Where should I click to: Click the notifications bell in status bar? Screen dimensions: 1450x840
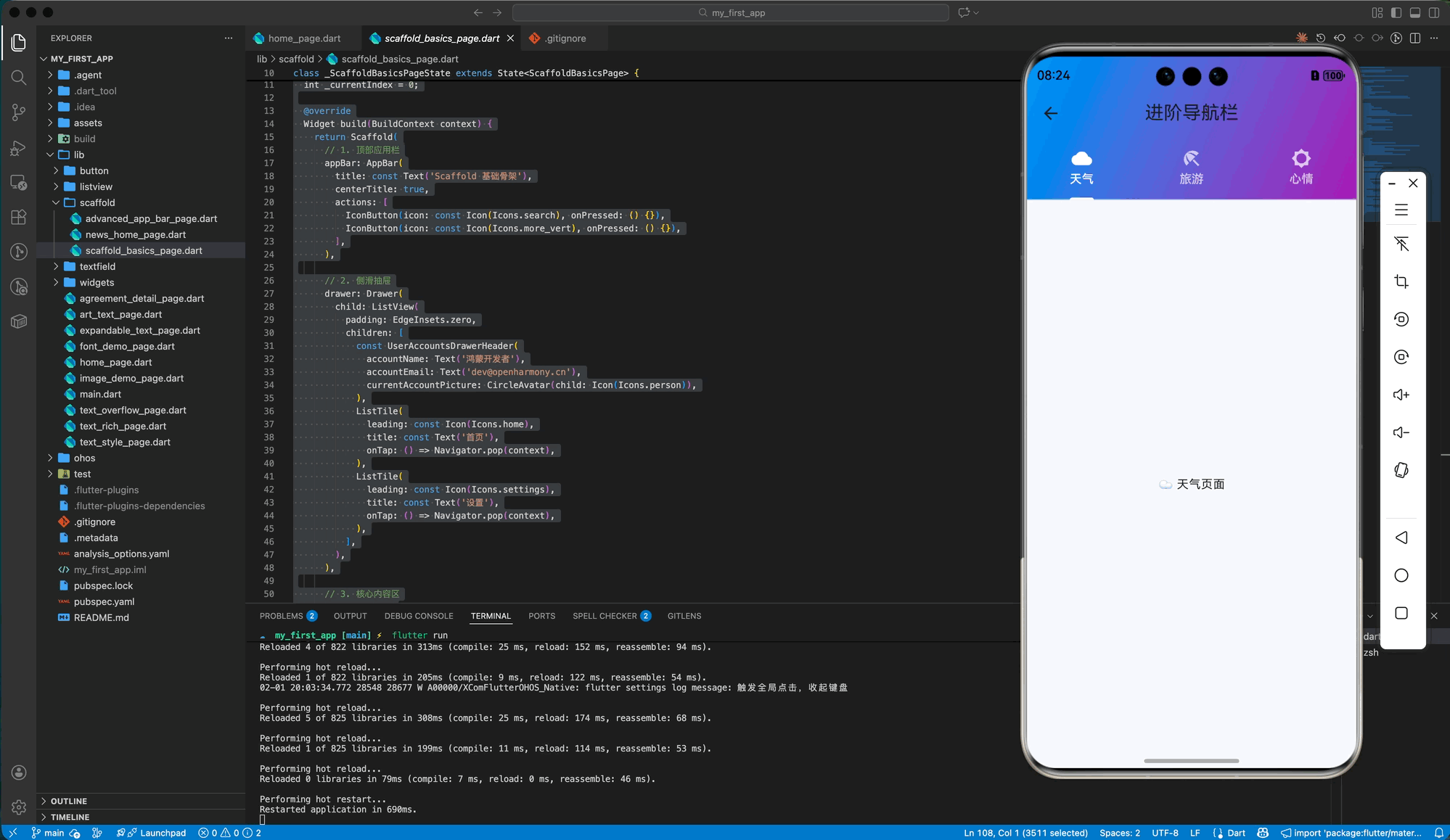tap(1438, 833)
